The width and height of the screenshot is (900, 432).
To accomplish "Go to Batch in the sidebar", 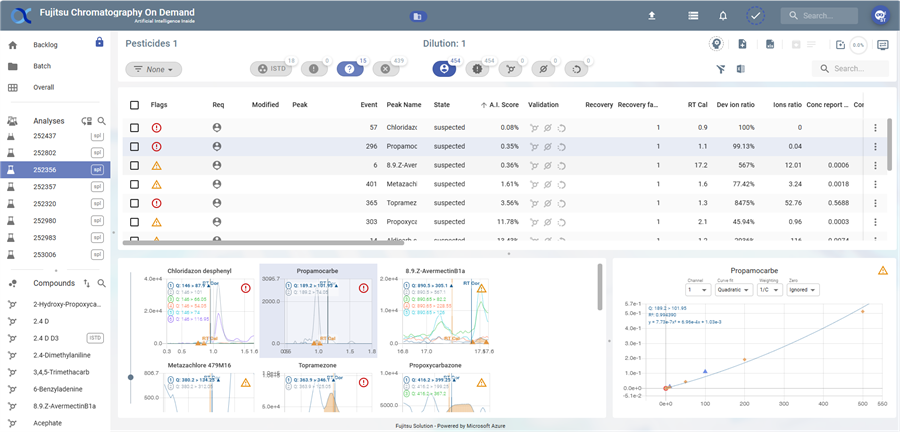I will click(42, 66).
